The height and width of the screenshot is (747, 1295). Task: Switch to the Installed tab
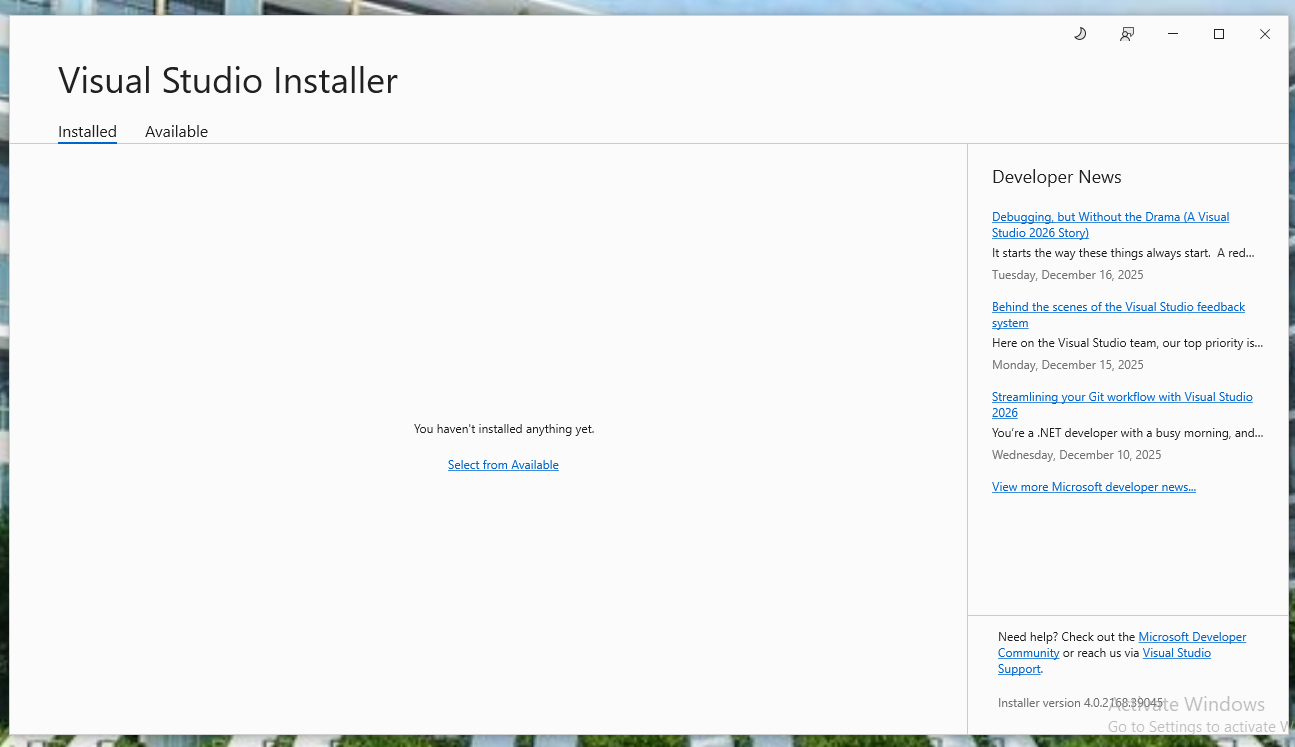87,132
